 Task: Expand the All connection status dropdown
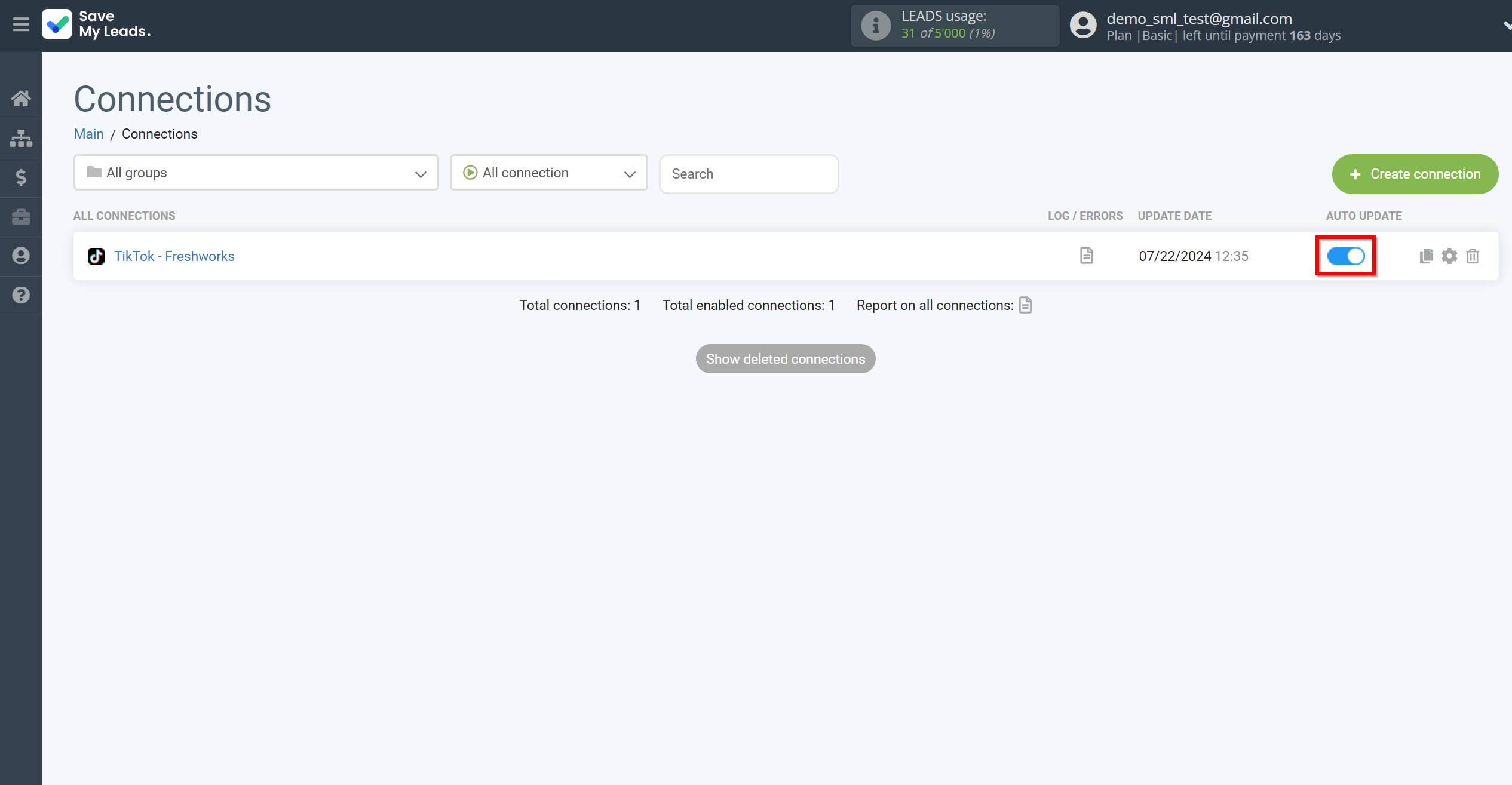pos(549,173)
